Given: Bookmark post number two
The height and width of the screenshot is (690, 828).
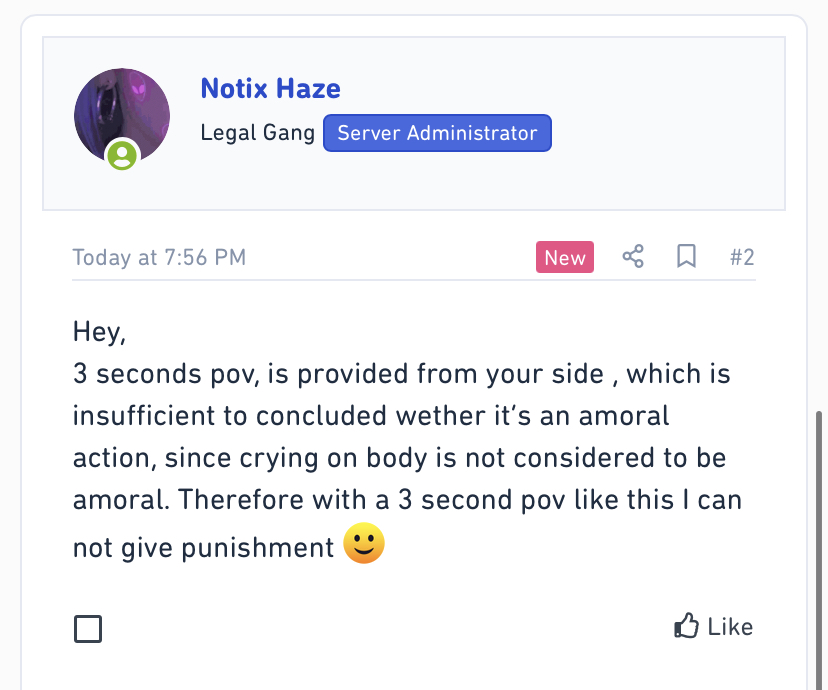Looking at the screenshot, I should pyautogui.click(x=686, y=257).
